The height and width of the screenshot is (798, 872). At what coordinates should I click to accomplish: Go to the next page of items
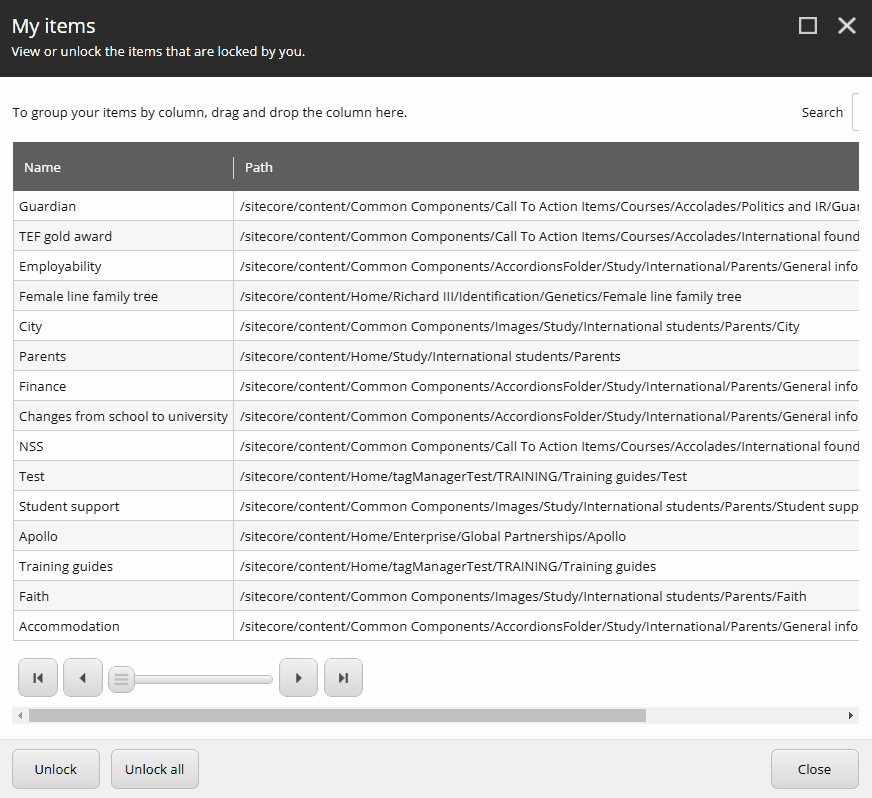pos(298,677)
